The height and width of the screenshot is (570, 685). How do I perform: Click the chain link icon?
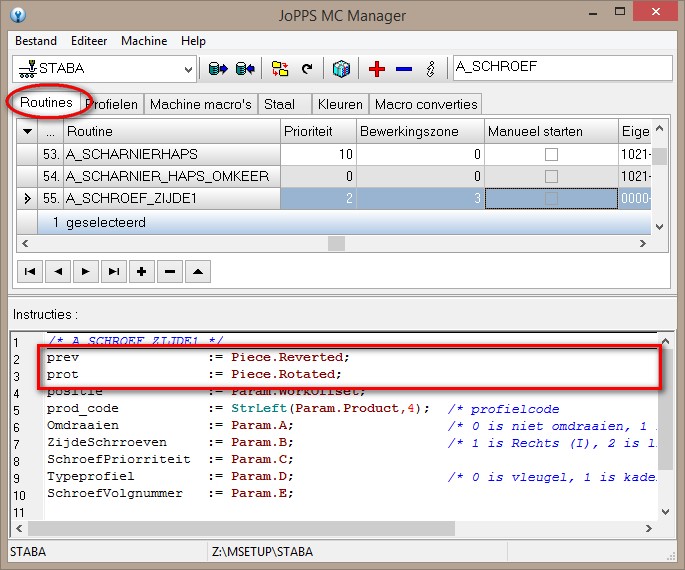pos(431,69)
